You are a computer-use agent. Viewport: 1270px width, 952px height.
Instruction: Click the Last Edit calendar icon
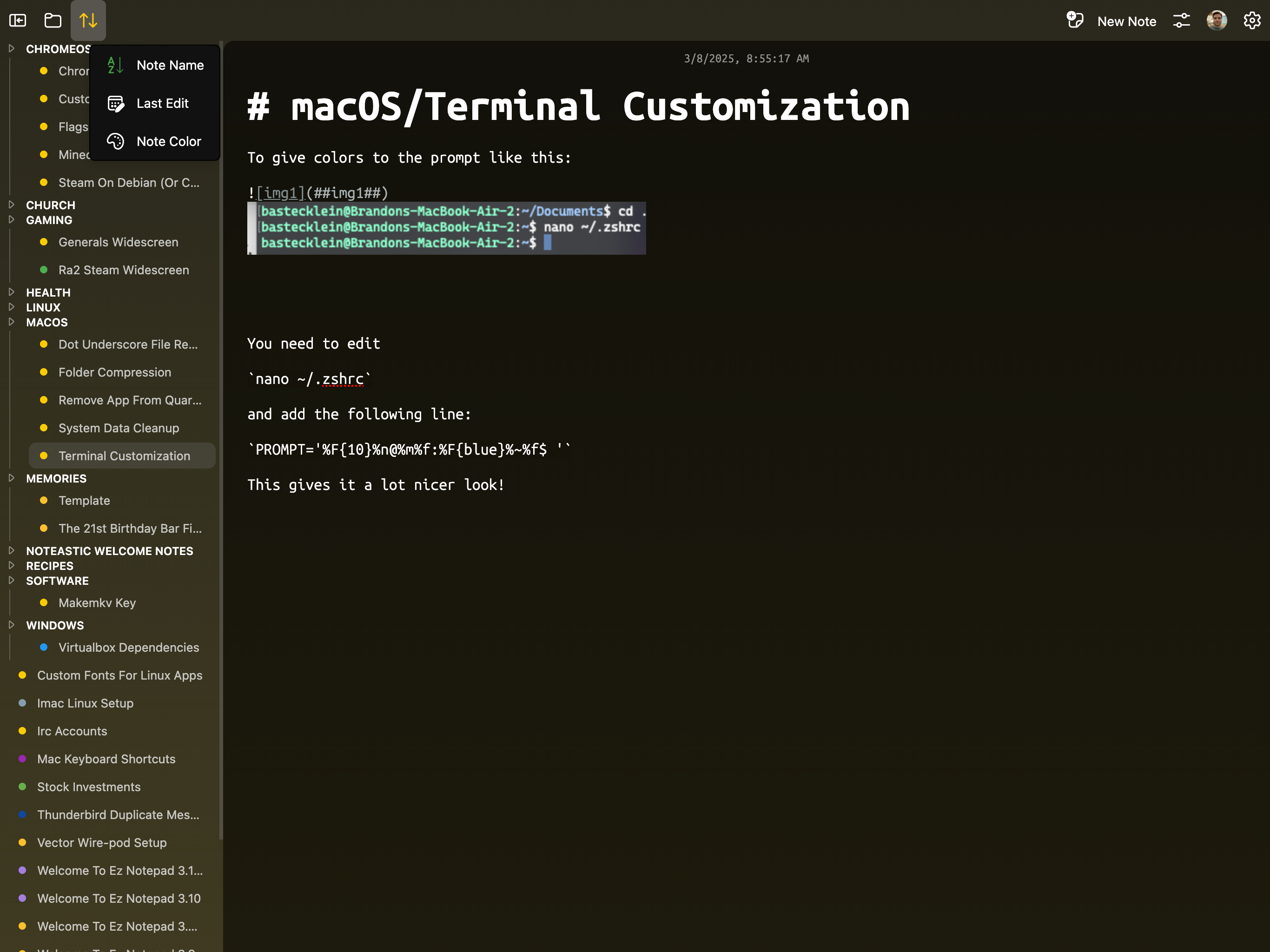[115, 103]
